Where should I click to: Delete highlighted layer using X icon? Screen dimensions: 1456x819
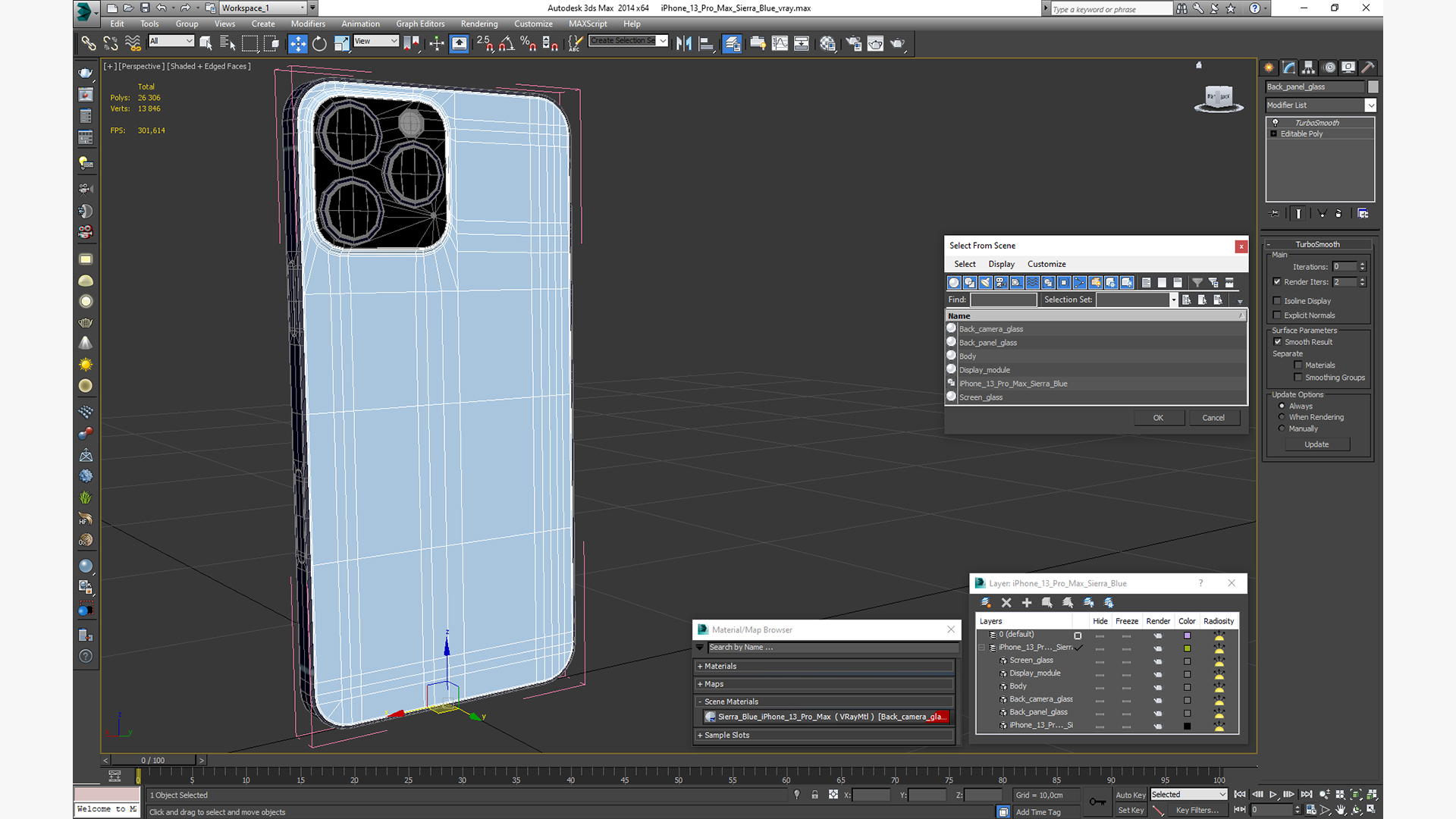(x=1006, y=602)
